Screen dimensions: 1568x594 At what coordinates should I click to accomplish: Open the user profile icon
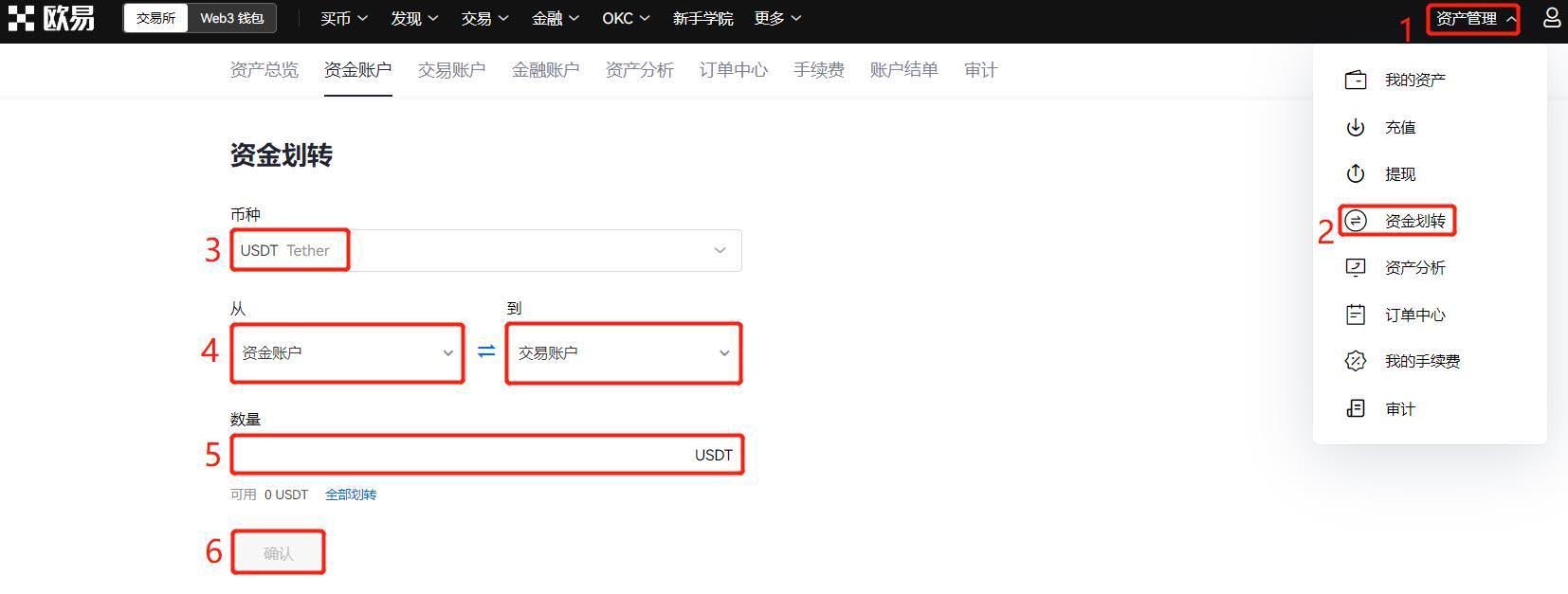pos(1552,18)
